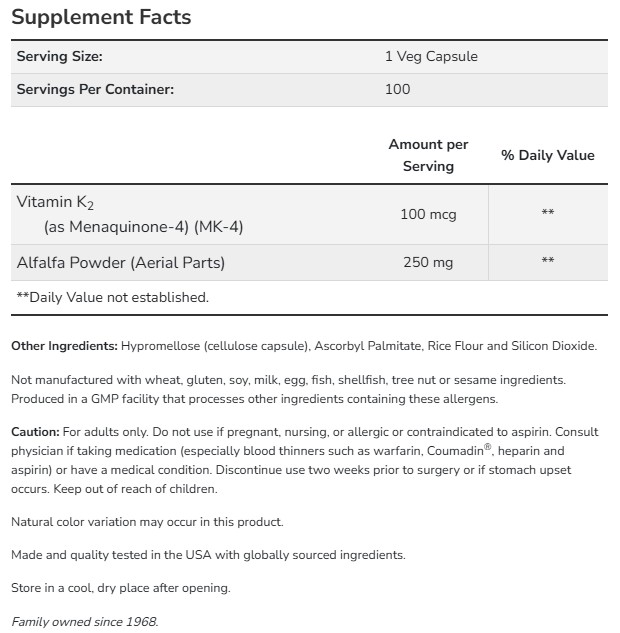The width and height of the screenshot is (620, 633).
Task: Select the servings value 100
Action: (397, 89)
